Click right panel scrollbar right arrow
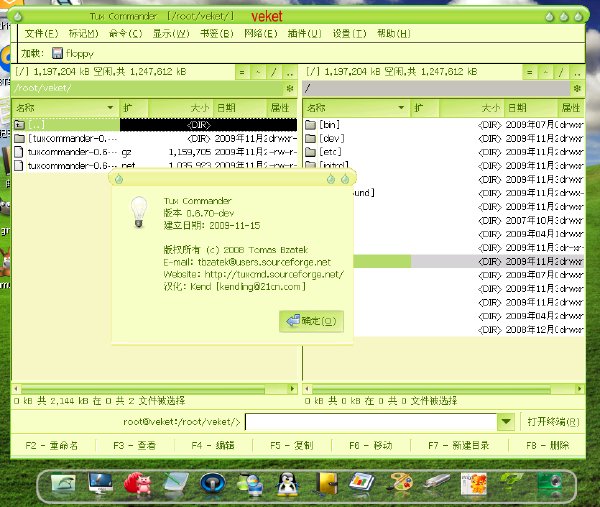This screenshot has width=600, height=507. pyautogui.click(x=580, y=389)
